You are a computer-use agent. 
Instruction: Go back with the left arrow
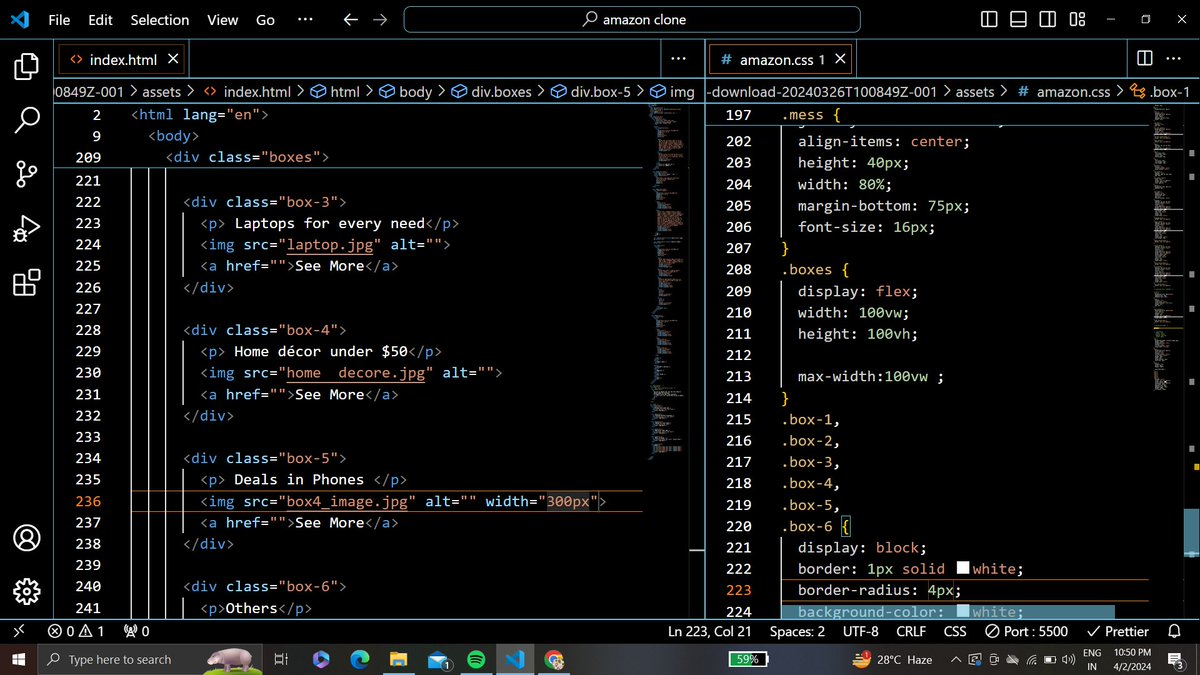(x=350, y=19)
